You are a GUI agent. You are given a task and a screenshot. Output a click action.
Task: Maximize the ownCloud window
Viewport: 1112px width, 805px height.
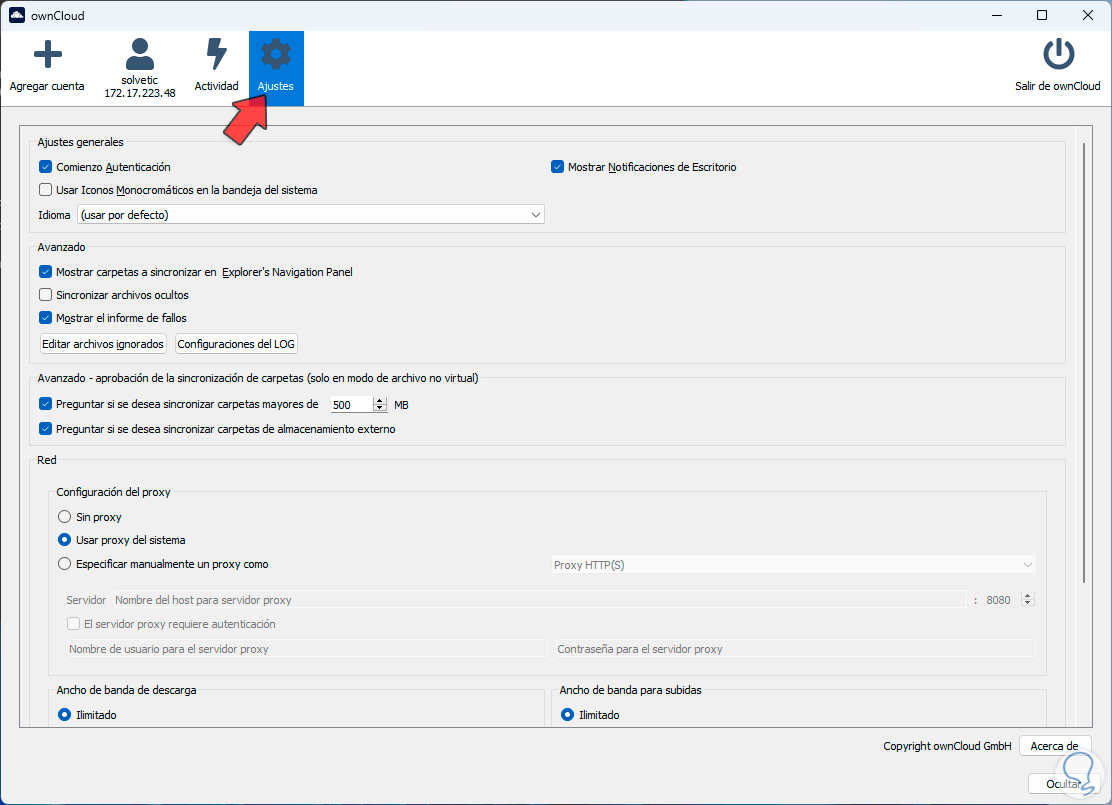click(1042, 15)
